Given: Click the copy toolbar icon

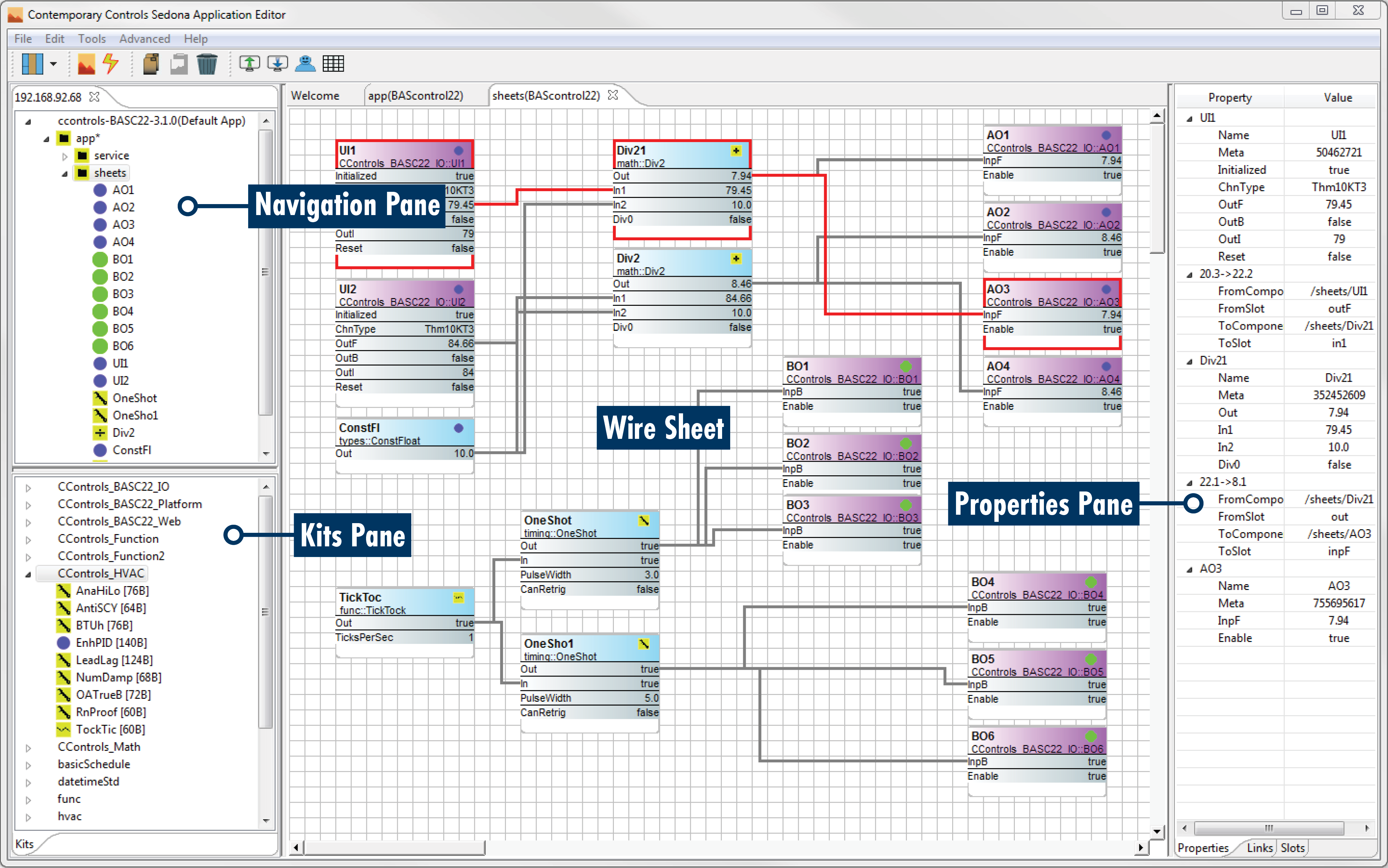Looking at the screenshot, I should pyautogui.click(x=151, y=63).
